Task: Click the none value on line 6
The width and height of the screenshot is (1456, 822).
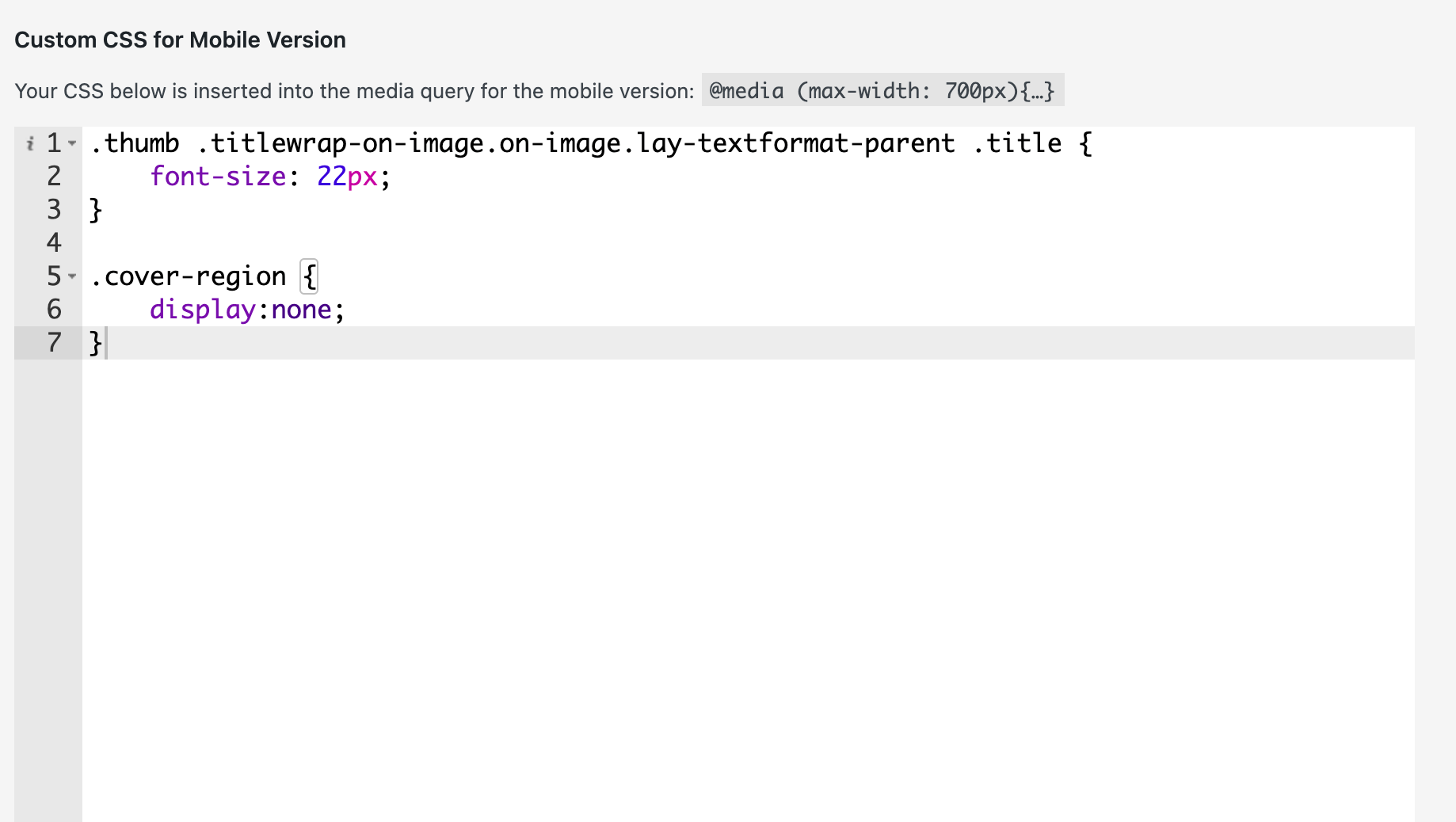Action: click(x=301, y=310)
